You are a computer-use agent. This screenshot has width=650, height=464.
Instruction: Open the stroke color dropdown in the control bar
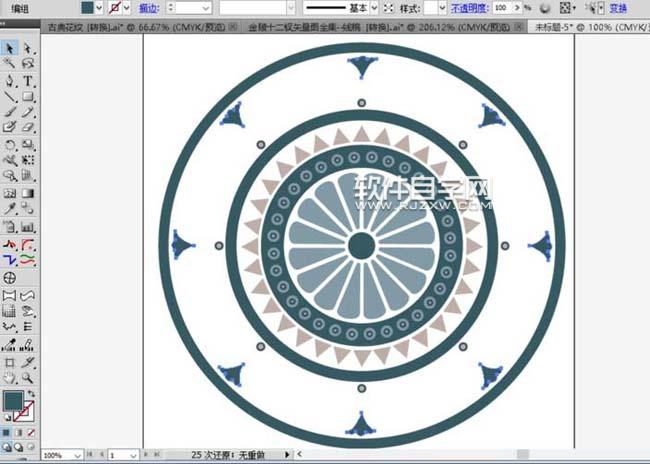click(x=126, y=8)
